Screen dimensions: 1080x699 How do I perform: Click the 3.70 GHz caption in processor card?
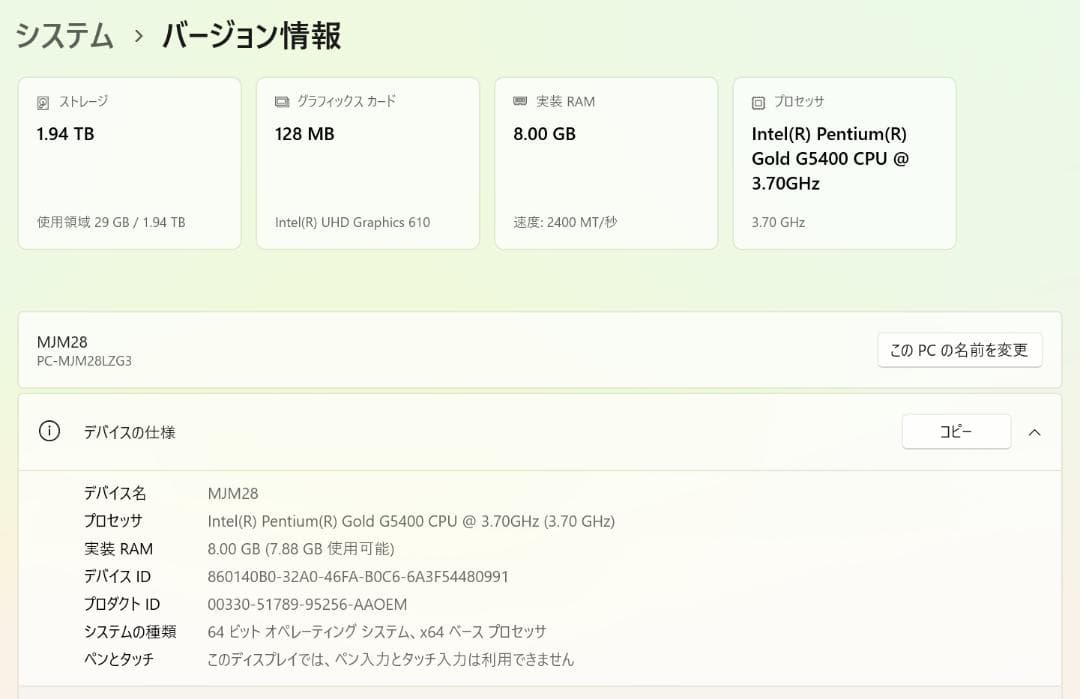pos(778,222)
